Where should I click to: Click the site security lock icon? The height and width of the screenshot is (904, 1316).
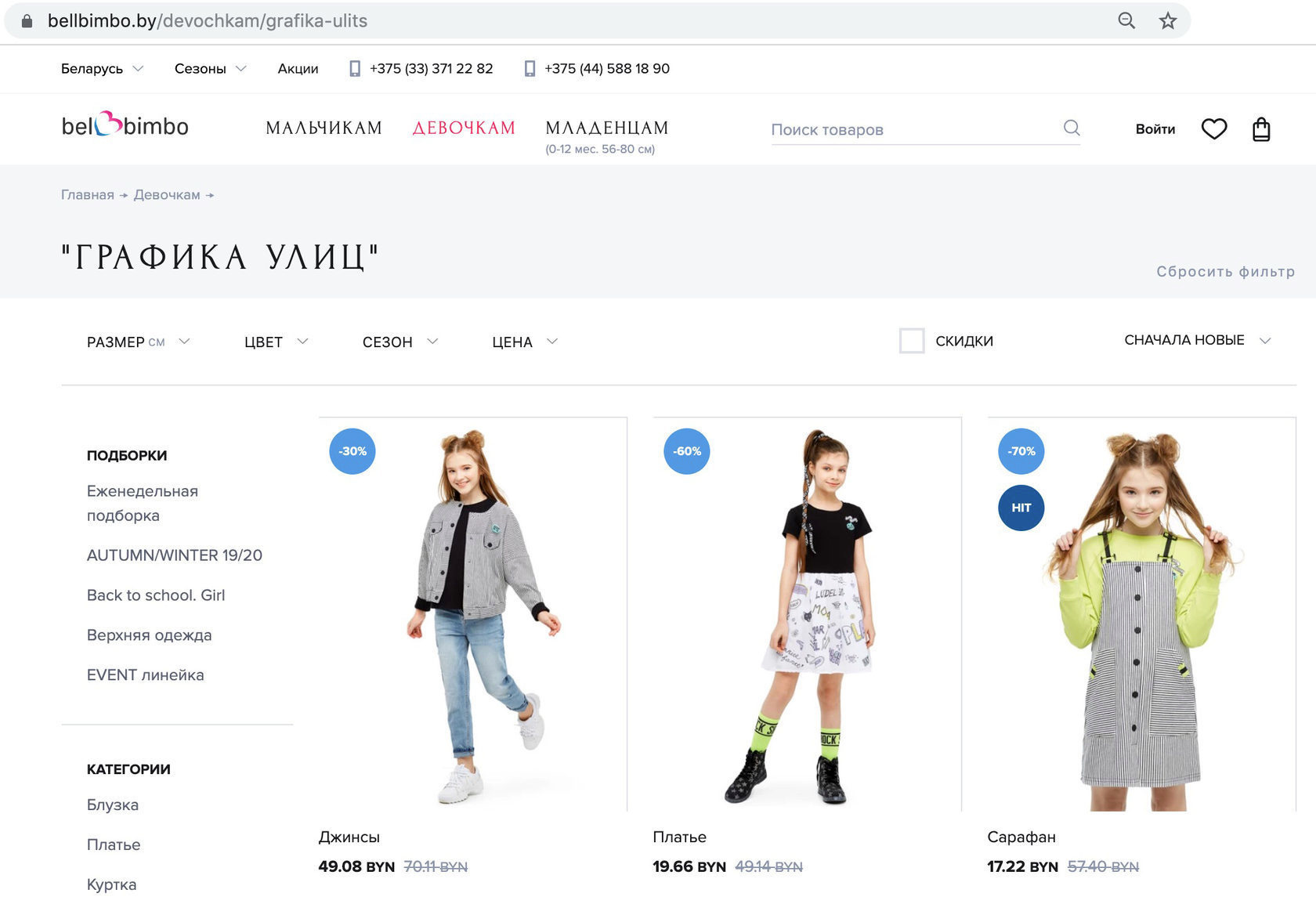point(27,21)
